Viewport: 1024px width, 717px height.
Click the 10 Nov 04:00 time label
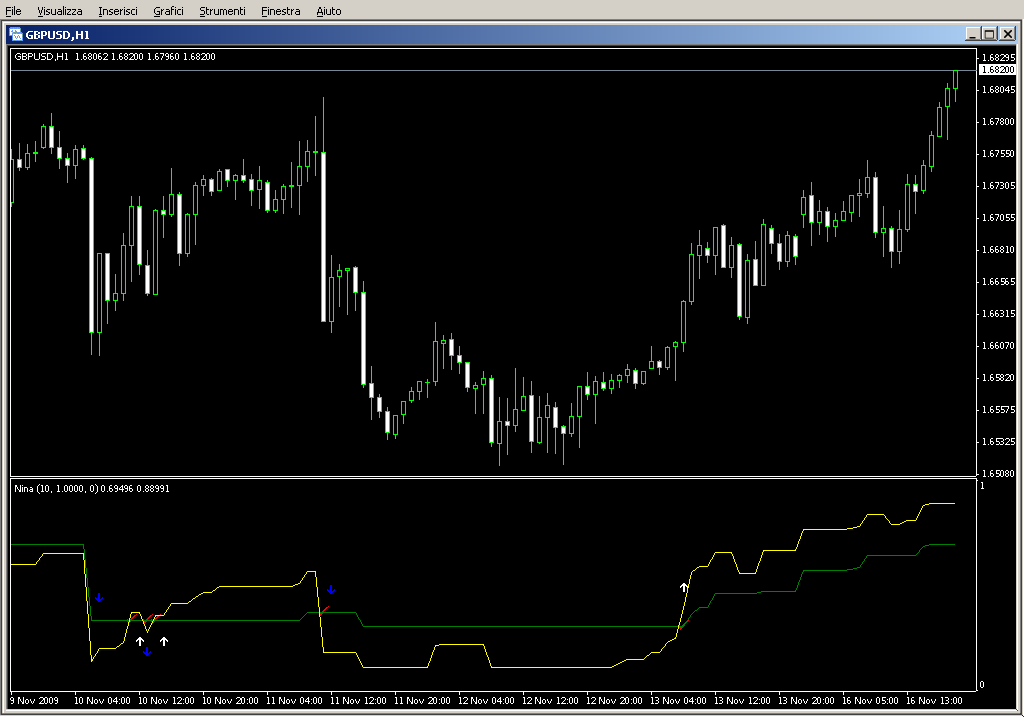pos(102,701)
